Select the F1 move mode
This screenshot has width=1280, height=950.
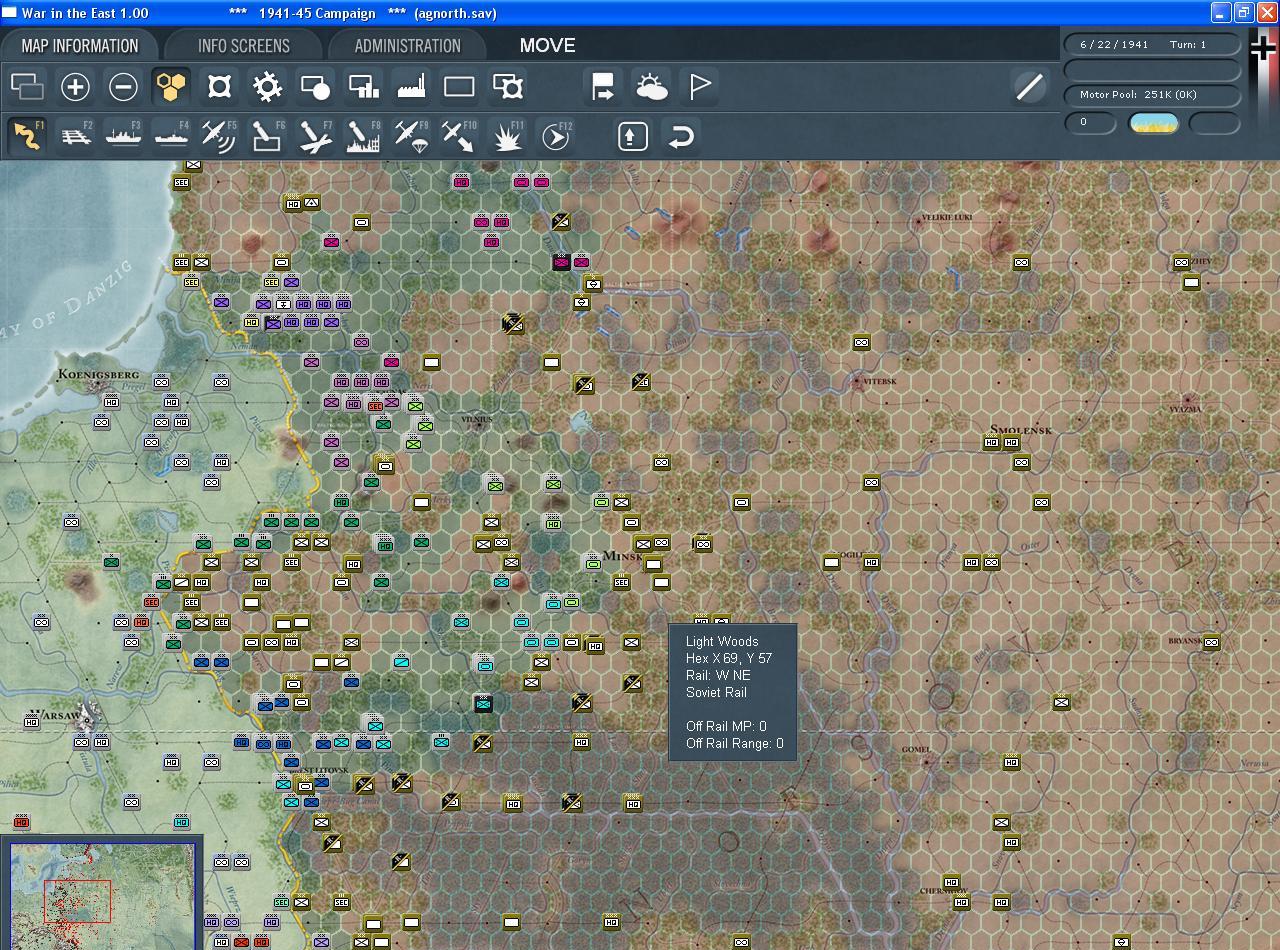point(27,135)
